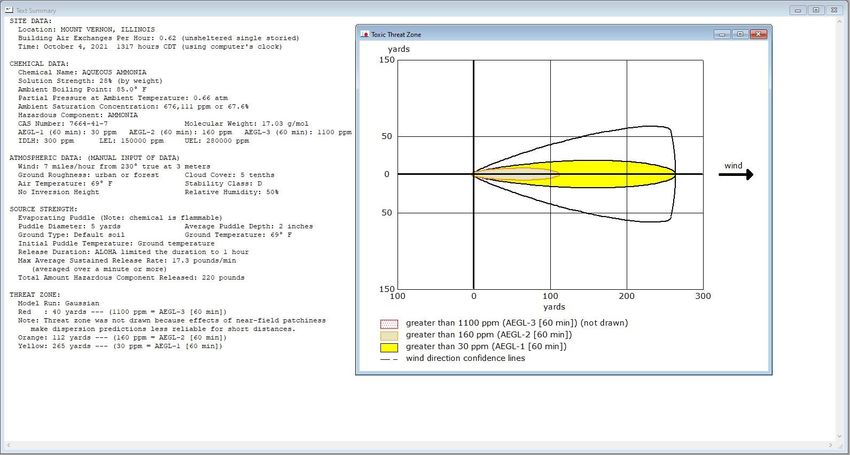Click the red AEGL-3 legend swatch
Screen dimensions: 850x455
click(389, 324)
